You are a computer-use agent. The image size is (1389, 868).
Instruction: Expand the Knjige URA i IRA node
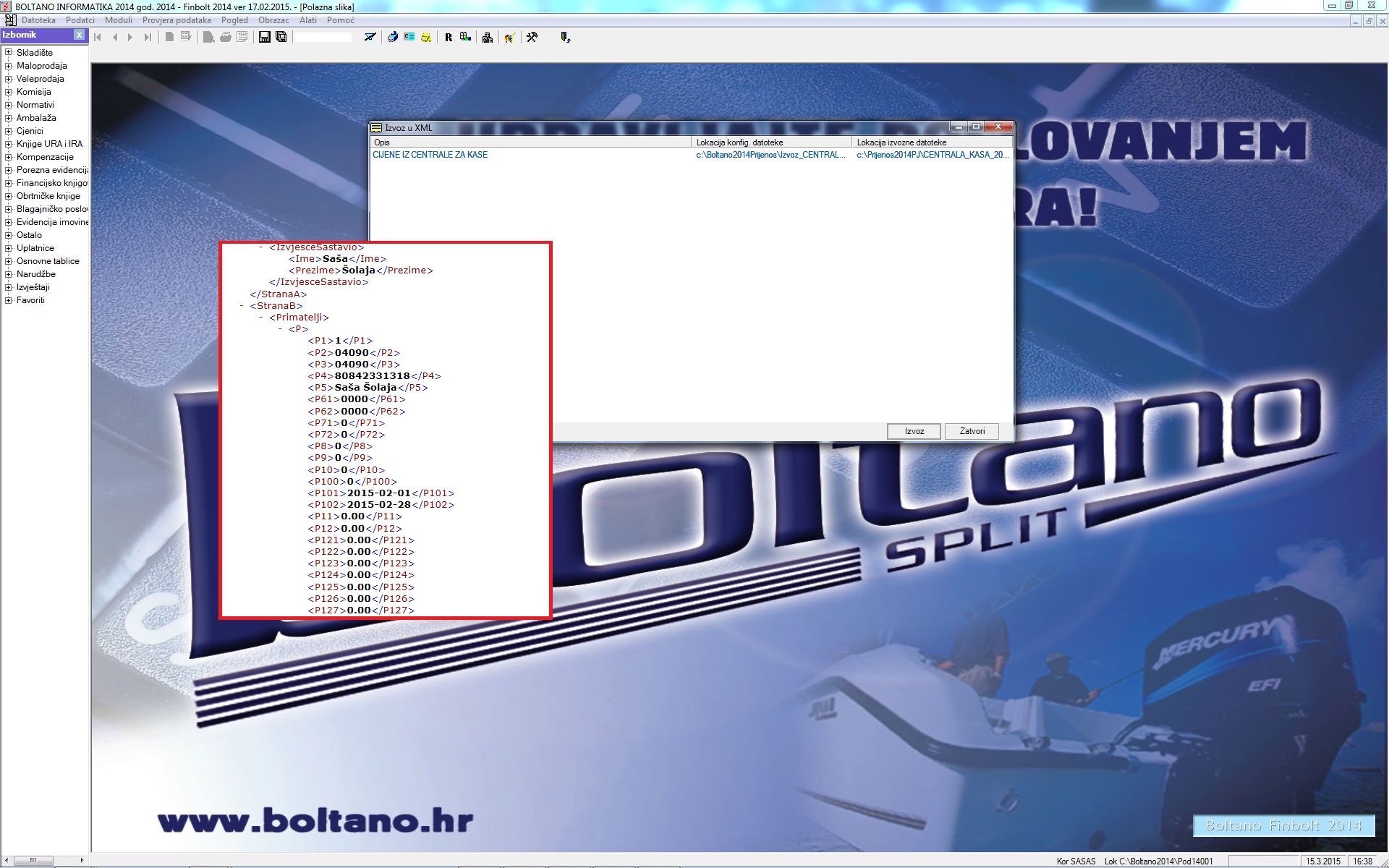click(x=9, y=143)
